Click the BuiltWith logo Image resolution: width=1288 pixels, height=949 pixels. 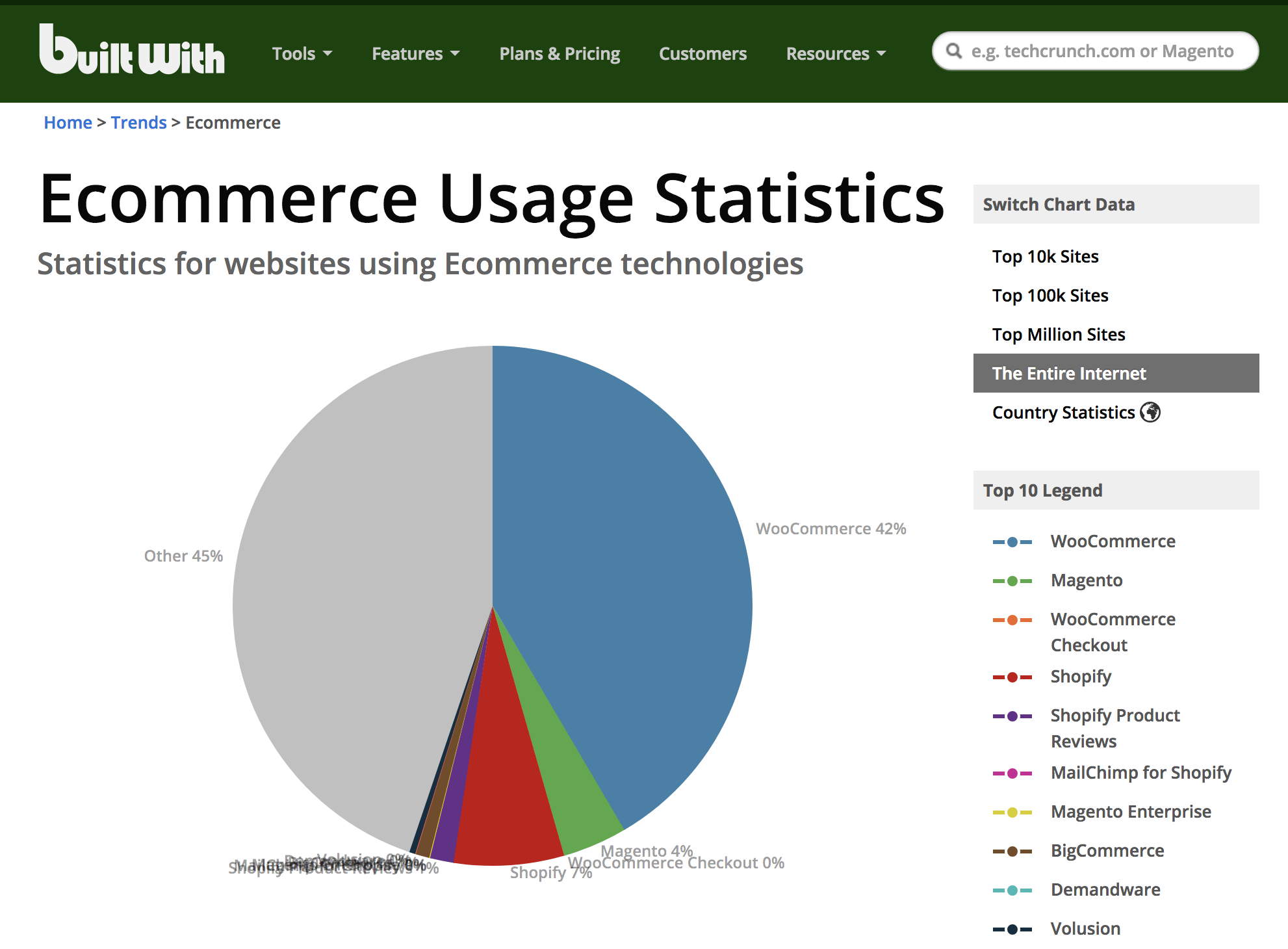(132, 50)
